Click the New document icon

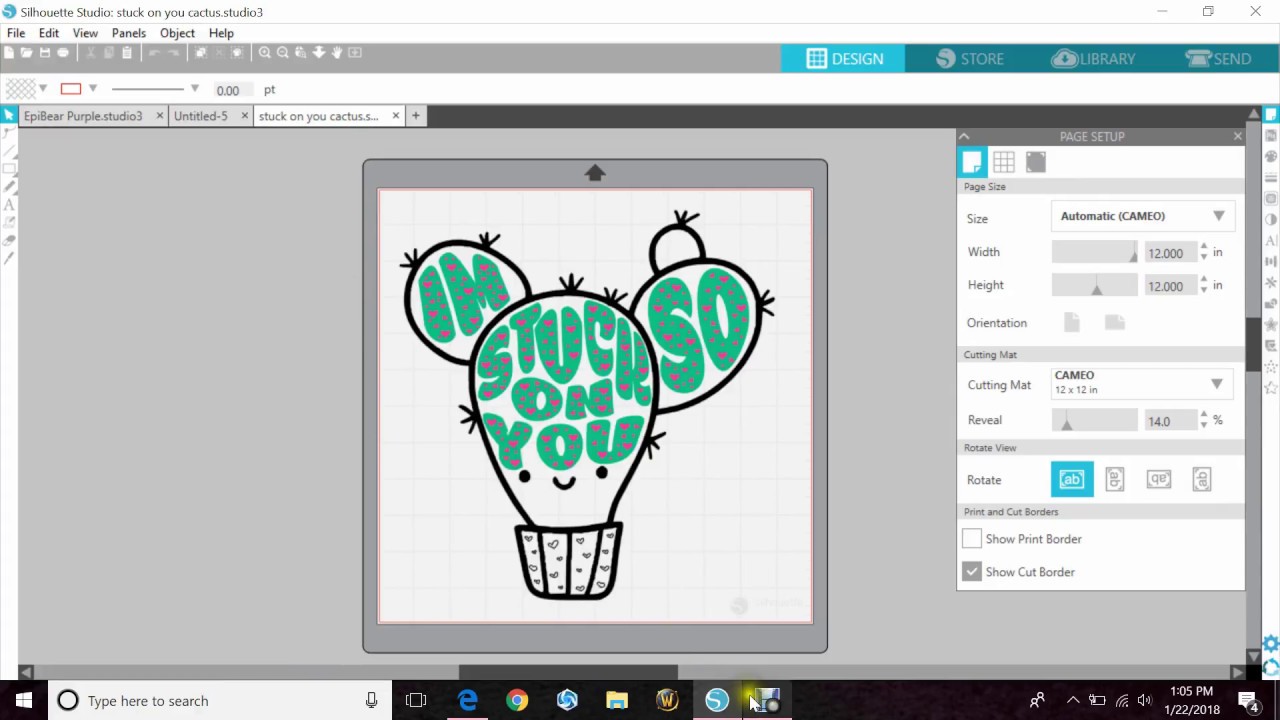[x=9, y=52]
